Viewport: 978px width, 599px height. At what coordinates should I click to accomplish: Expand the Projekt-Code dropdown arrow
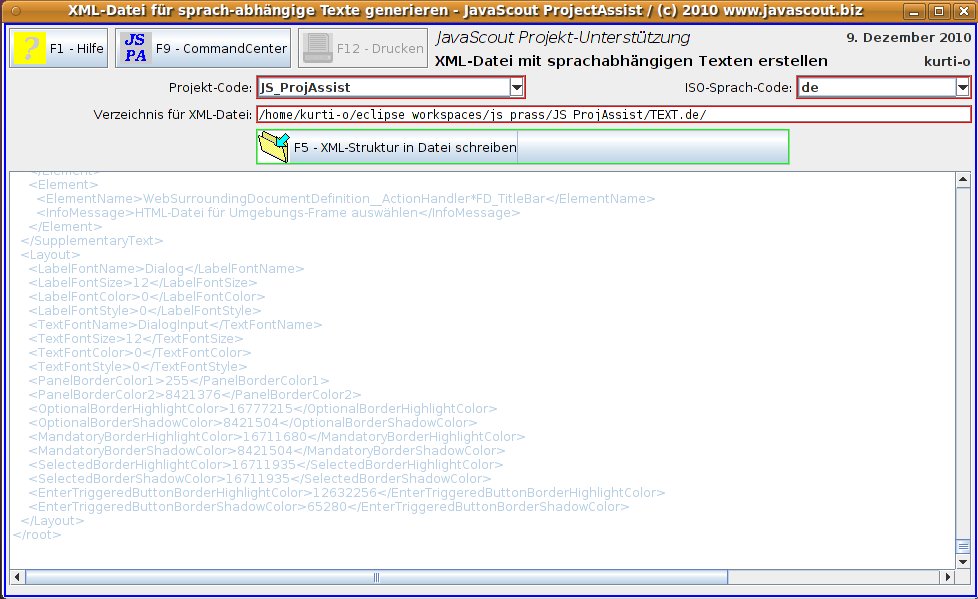pos(517,88)
